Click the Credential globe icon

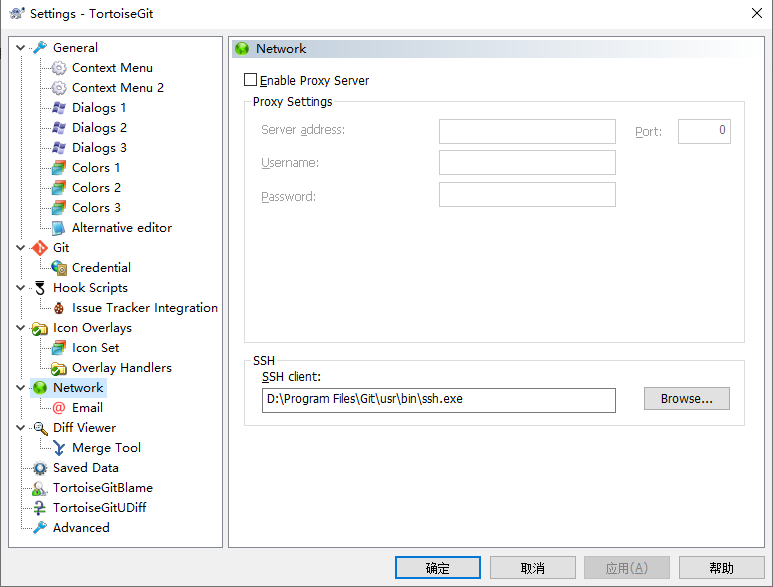59,268
